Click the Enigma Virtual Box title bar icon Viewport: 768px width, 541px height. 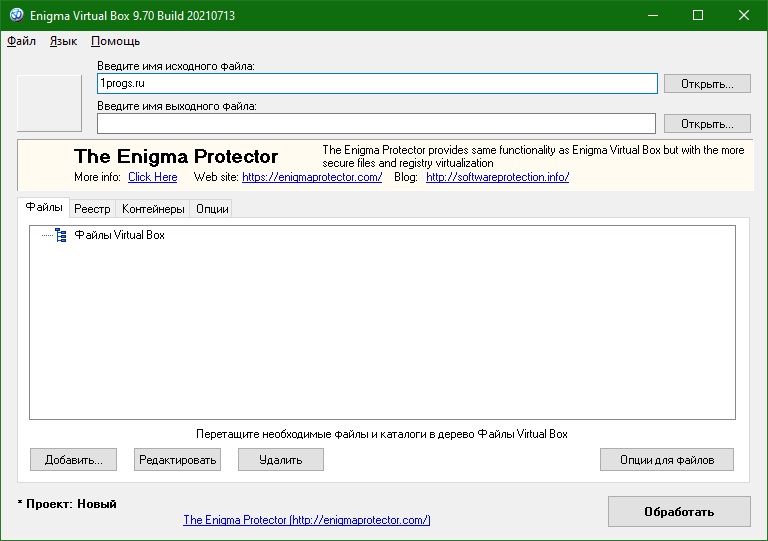[x=16, y=15]
